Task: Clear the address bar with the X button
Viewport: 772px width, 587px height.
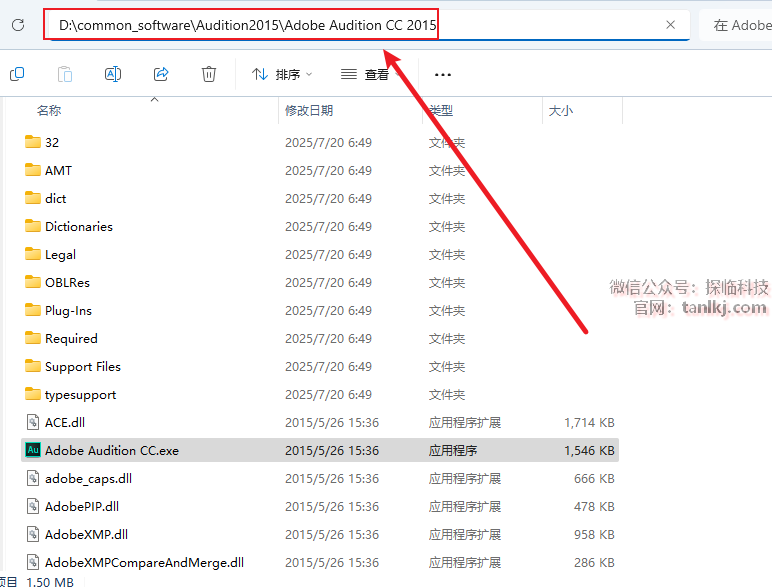Action: coord(670,25)
